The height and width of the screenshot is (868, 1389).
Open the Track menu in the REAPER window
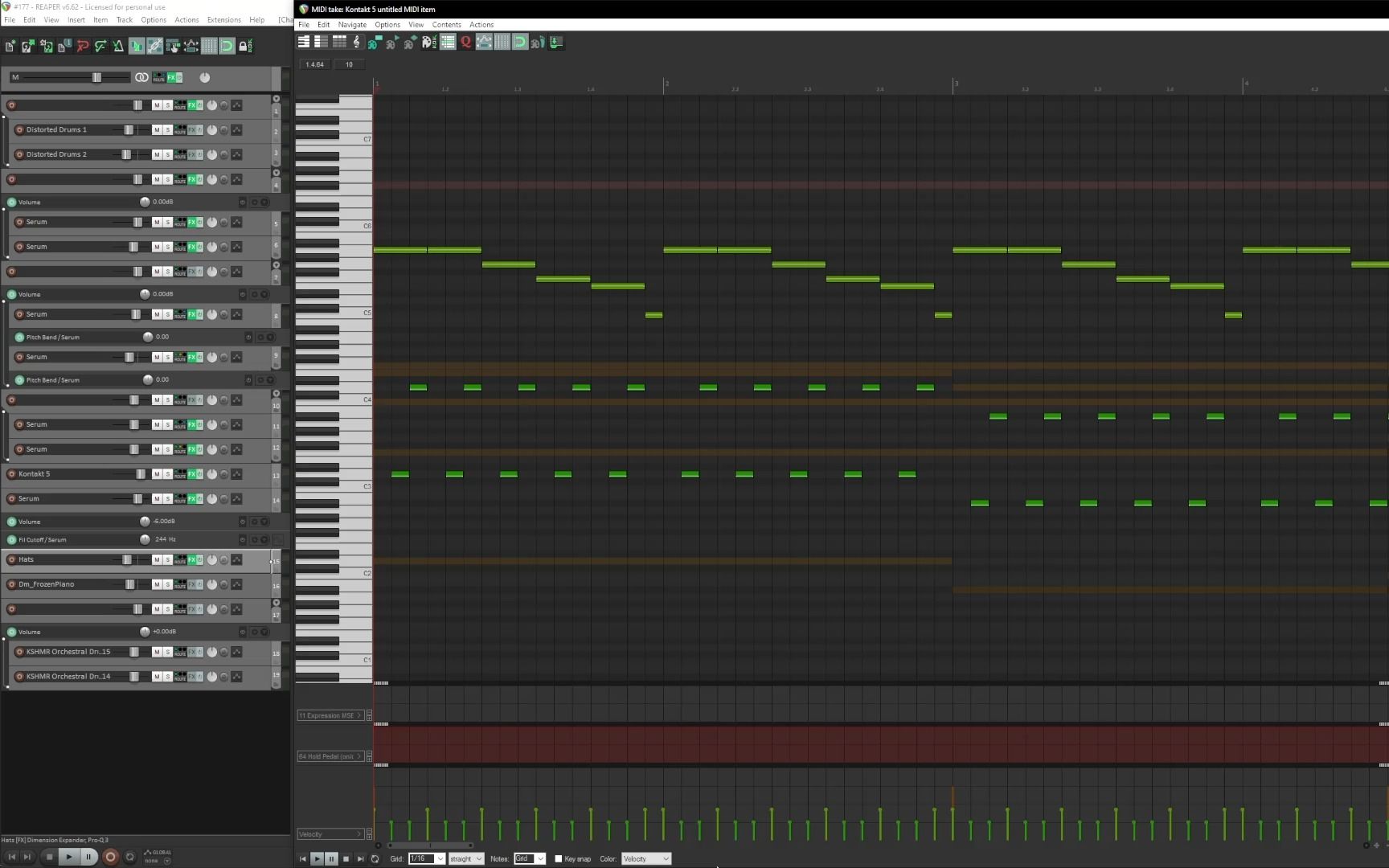[x=124, y=19]
